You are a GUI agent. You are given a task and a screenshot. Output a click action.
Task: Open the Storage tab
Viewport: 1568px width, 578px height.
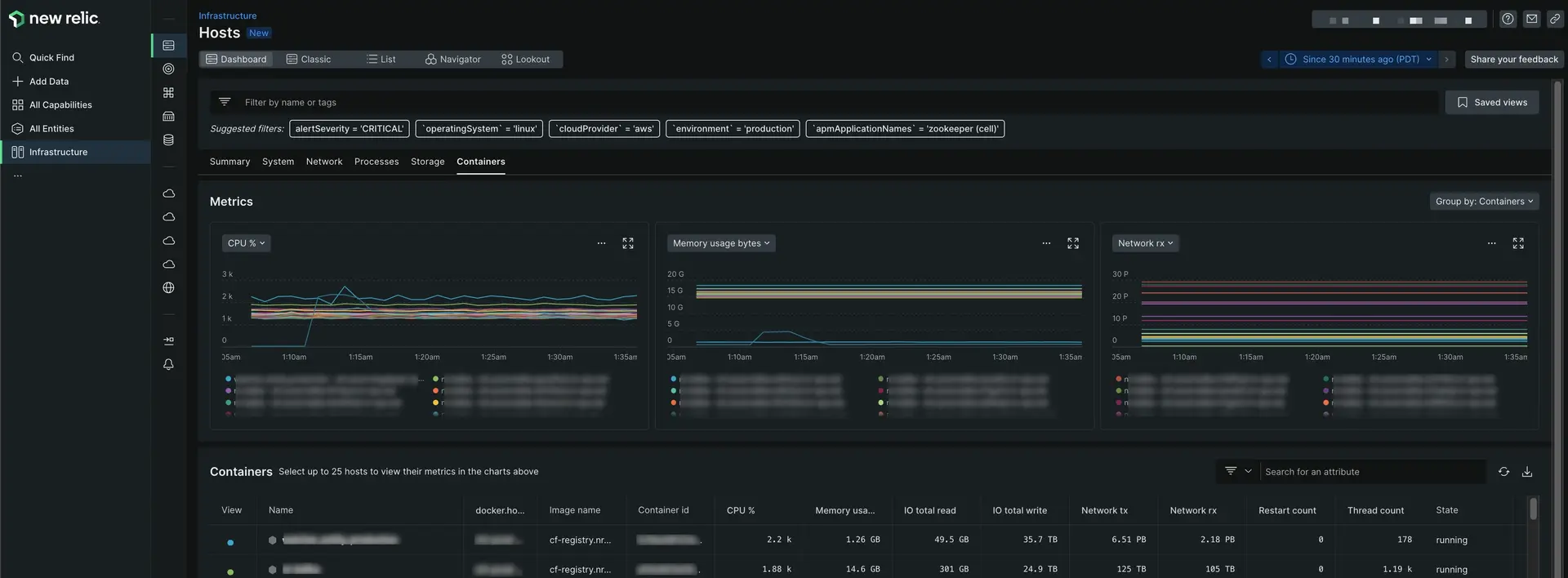pyautogui.click(x=427, y=162)
